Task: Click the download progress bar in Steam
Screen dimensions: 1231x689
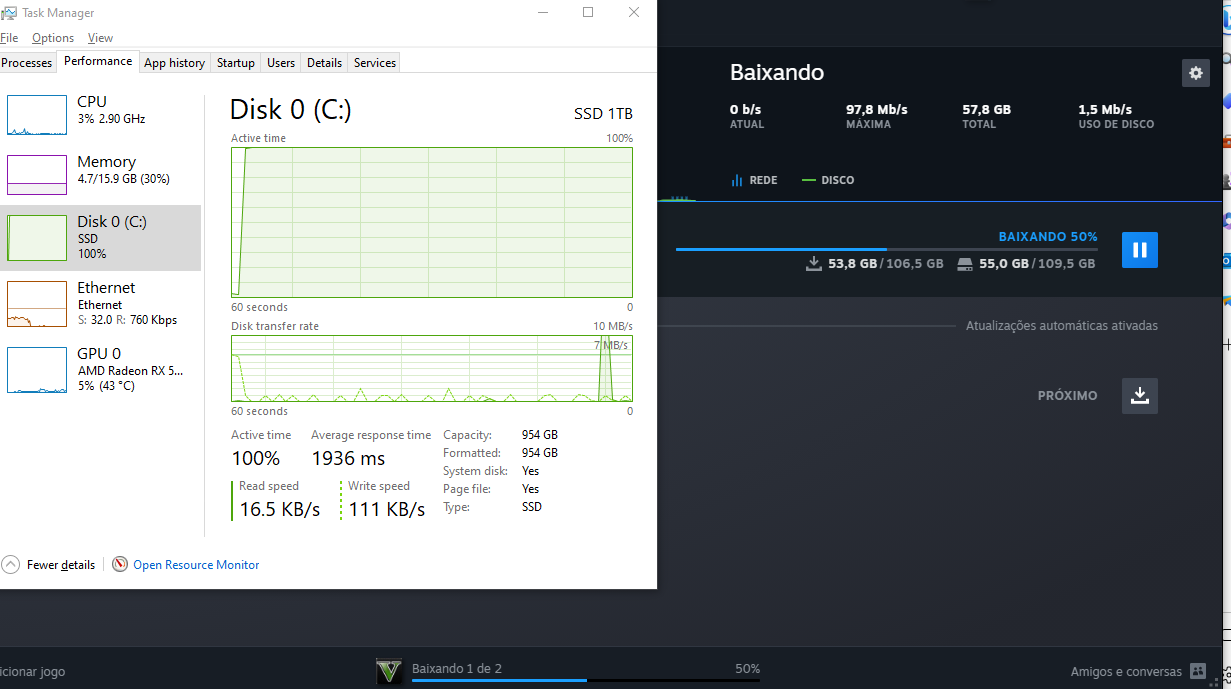Action: click(x=886, y=249)
